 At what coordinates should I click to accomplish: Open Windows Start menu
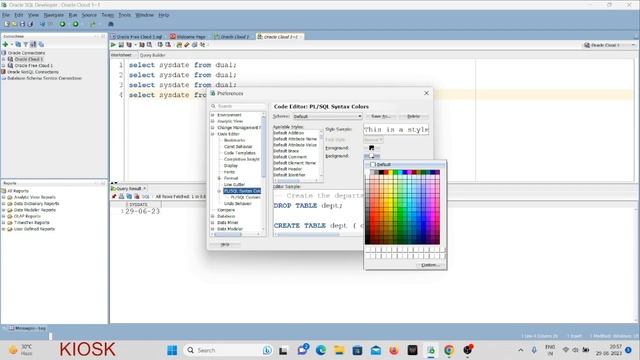click(x=172, y=350)
